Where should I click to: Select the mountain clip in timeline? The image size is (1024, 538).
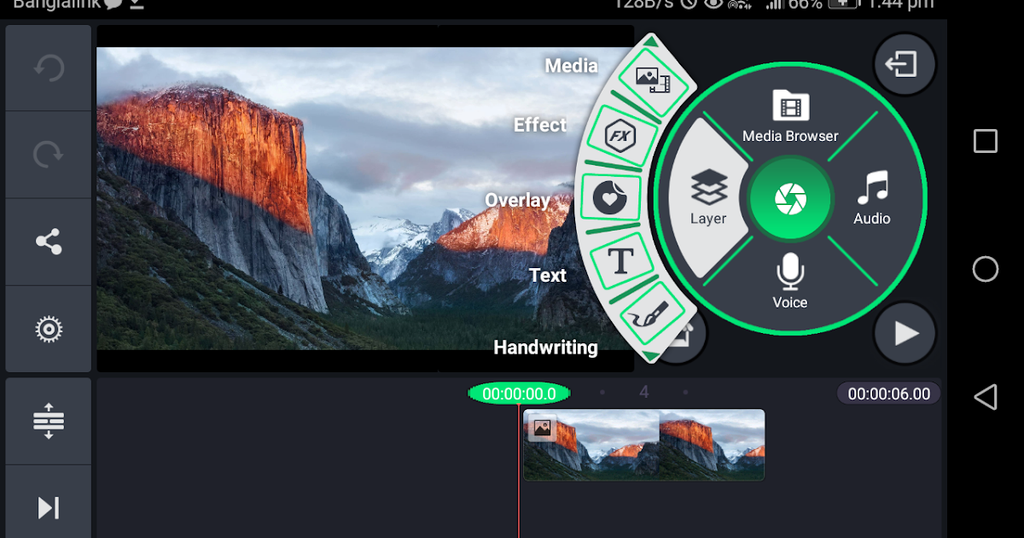[x=644, y=445]
